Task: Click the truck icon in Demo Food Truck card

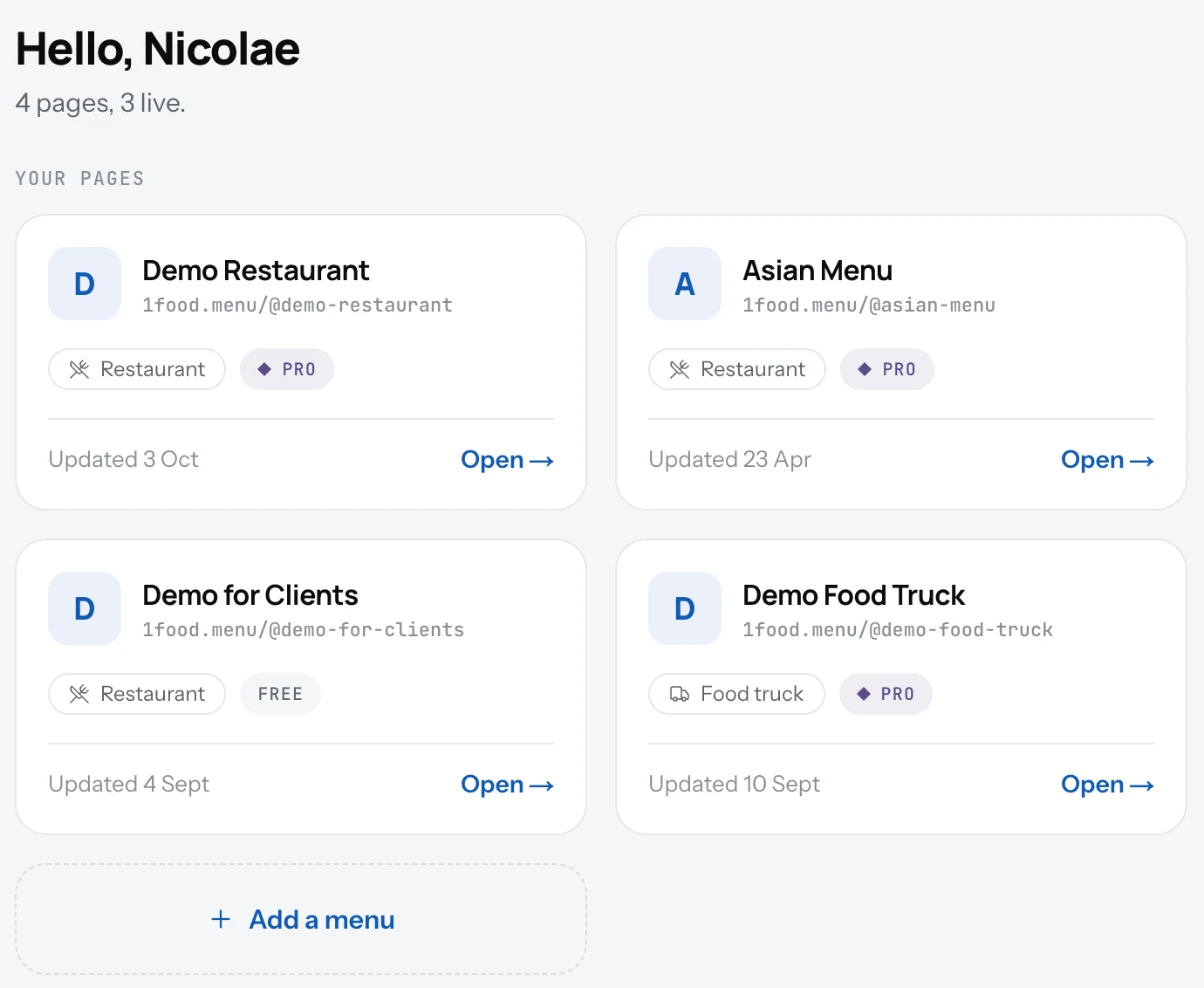Action: pos(679,694)
